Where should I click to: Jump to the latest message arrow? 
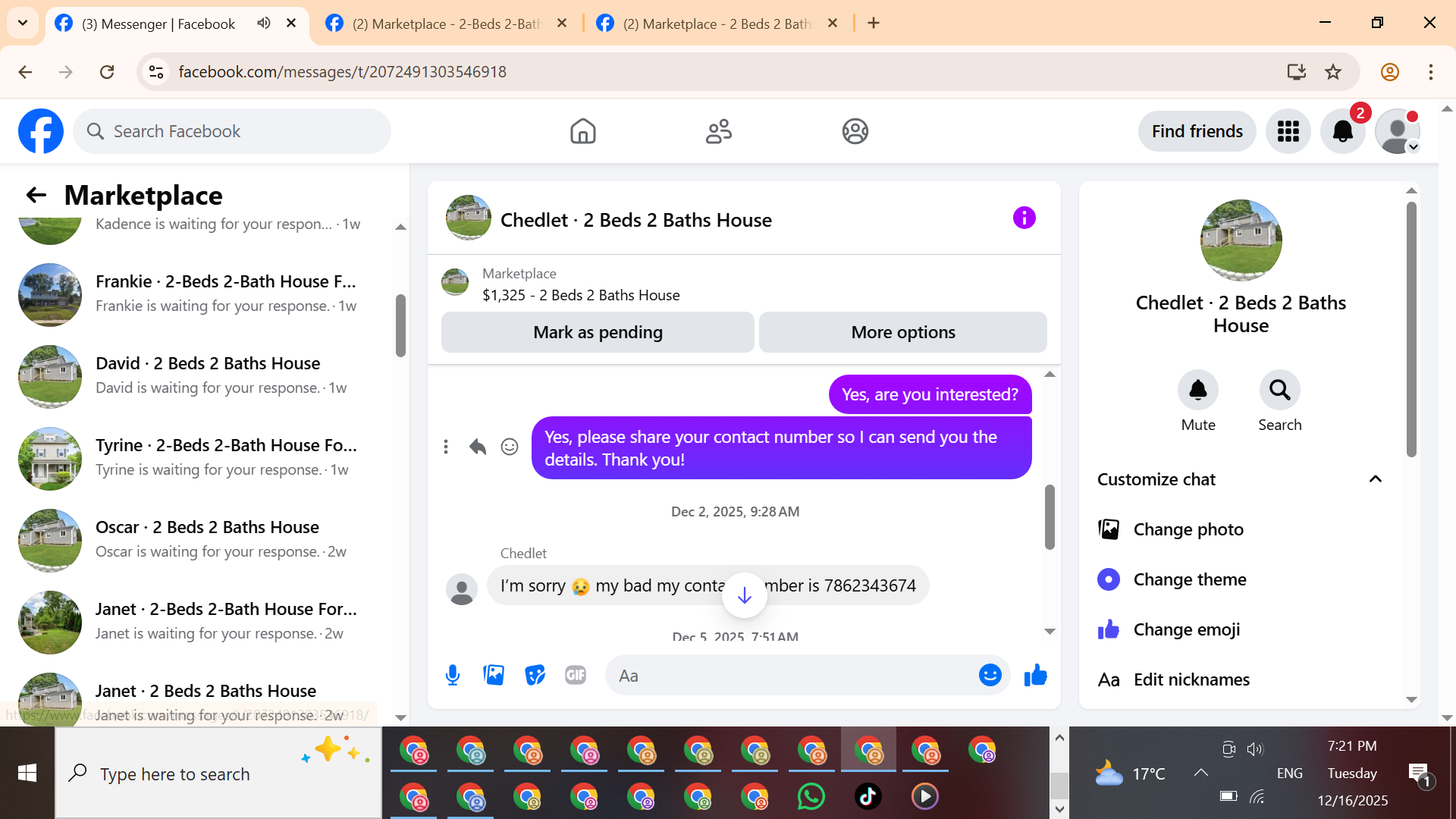click(745, 595)
